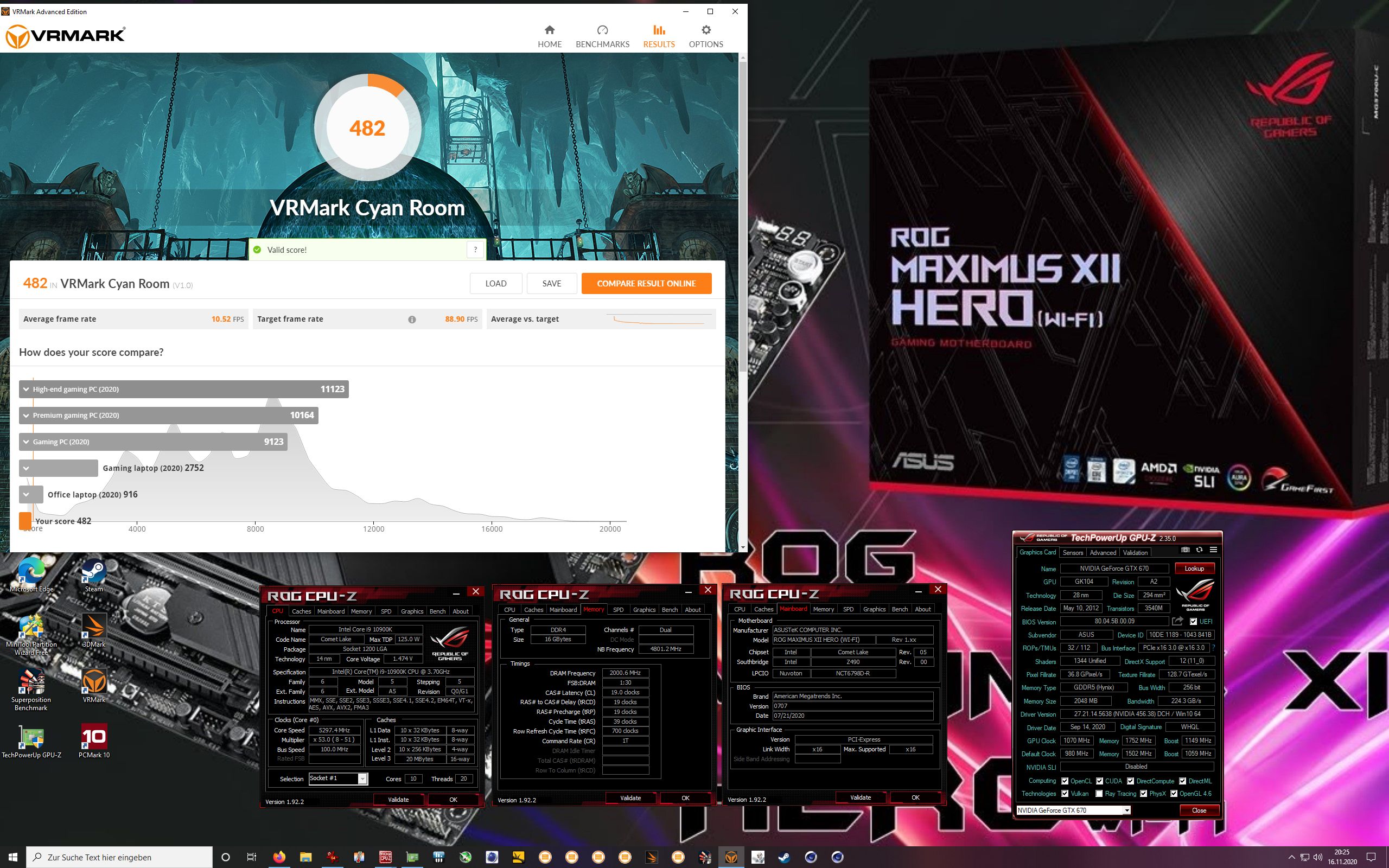This screenshot has width=1389, height=868.
Task: Expand Gaming PC (2020) comparison row
Action: pyautogui.click(x=26, y=442)
